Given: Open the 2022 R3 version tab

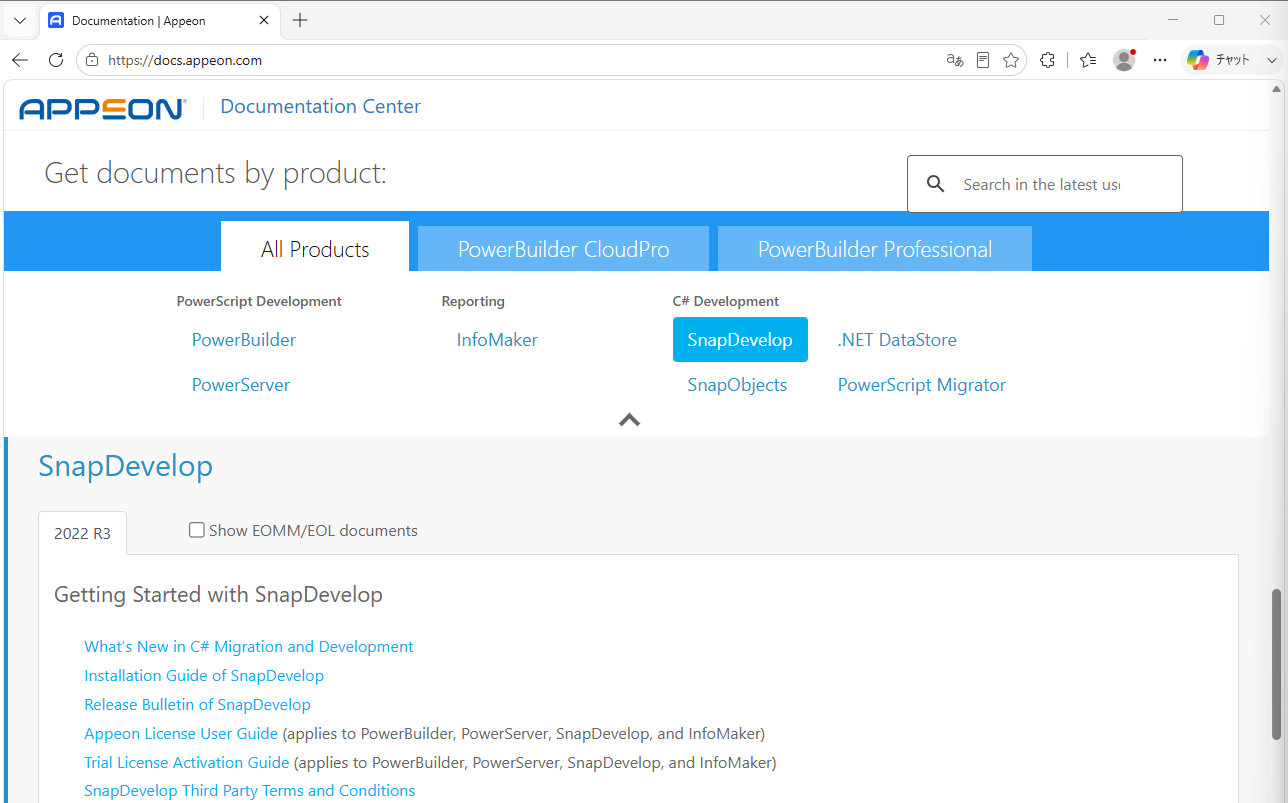Looking at the screenshot, I should (x=83, y=533).
